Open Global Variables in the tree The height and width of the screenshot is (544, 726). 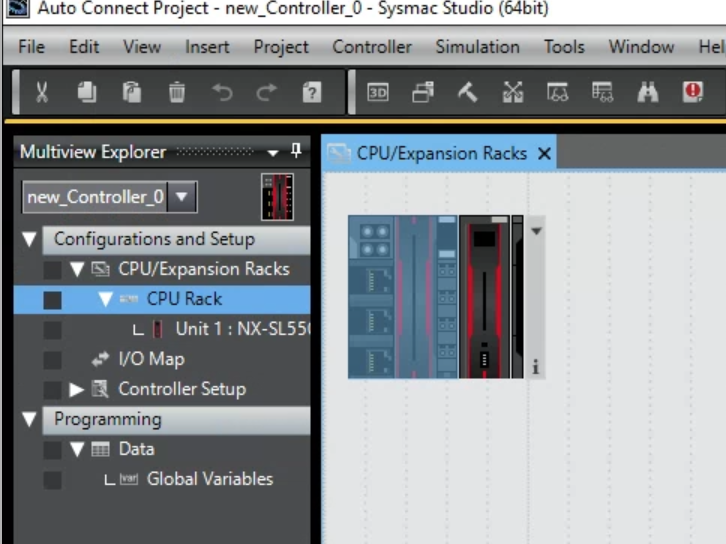click(x=210, y=479)
